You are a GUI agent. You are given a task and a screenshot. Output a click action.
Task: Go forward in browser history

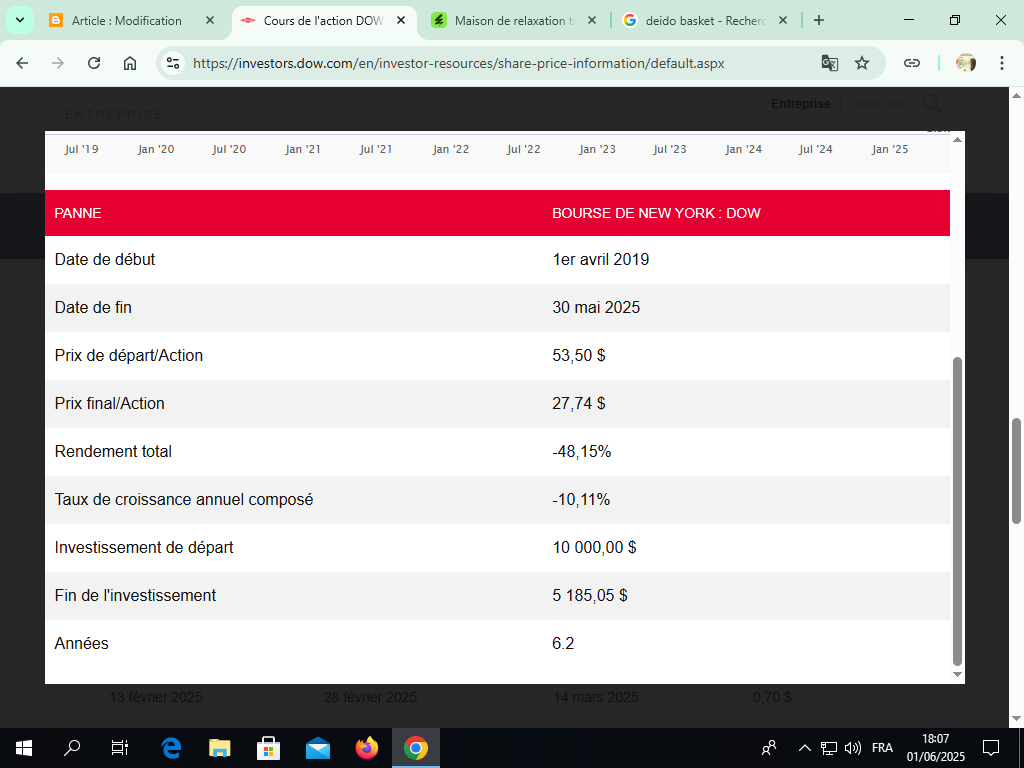point(58,63)
